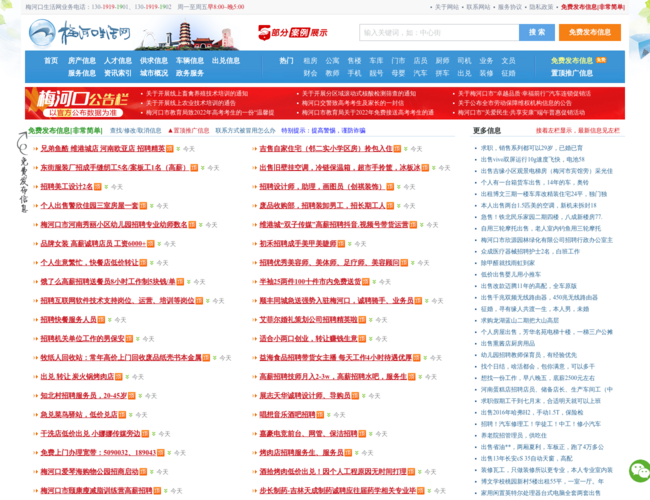Open the 联系网站 top link
650x500 pixels.
click(x=478, y=7)
